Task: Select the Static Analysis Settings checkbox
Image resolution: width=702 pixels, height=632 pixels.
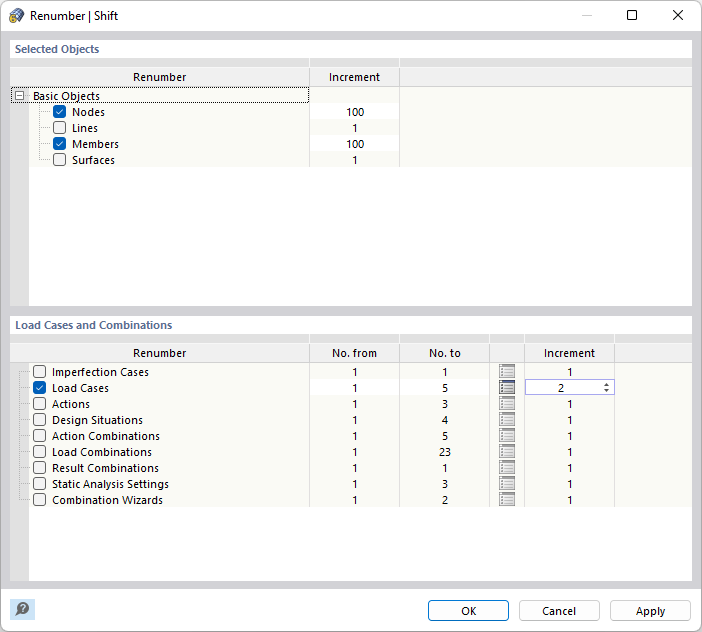Action: [40, 484]
